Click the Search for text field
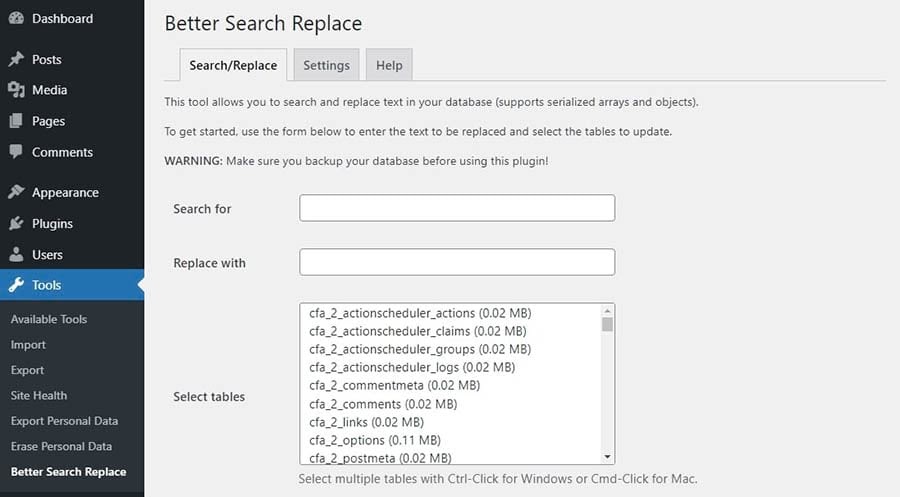 (x=457, y=208)
